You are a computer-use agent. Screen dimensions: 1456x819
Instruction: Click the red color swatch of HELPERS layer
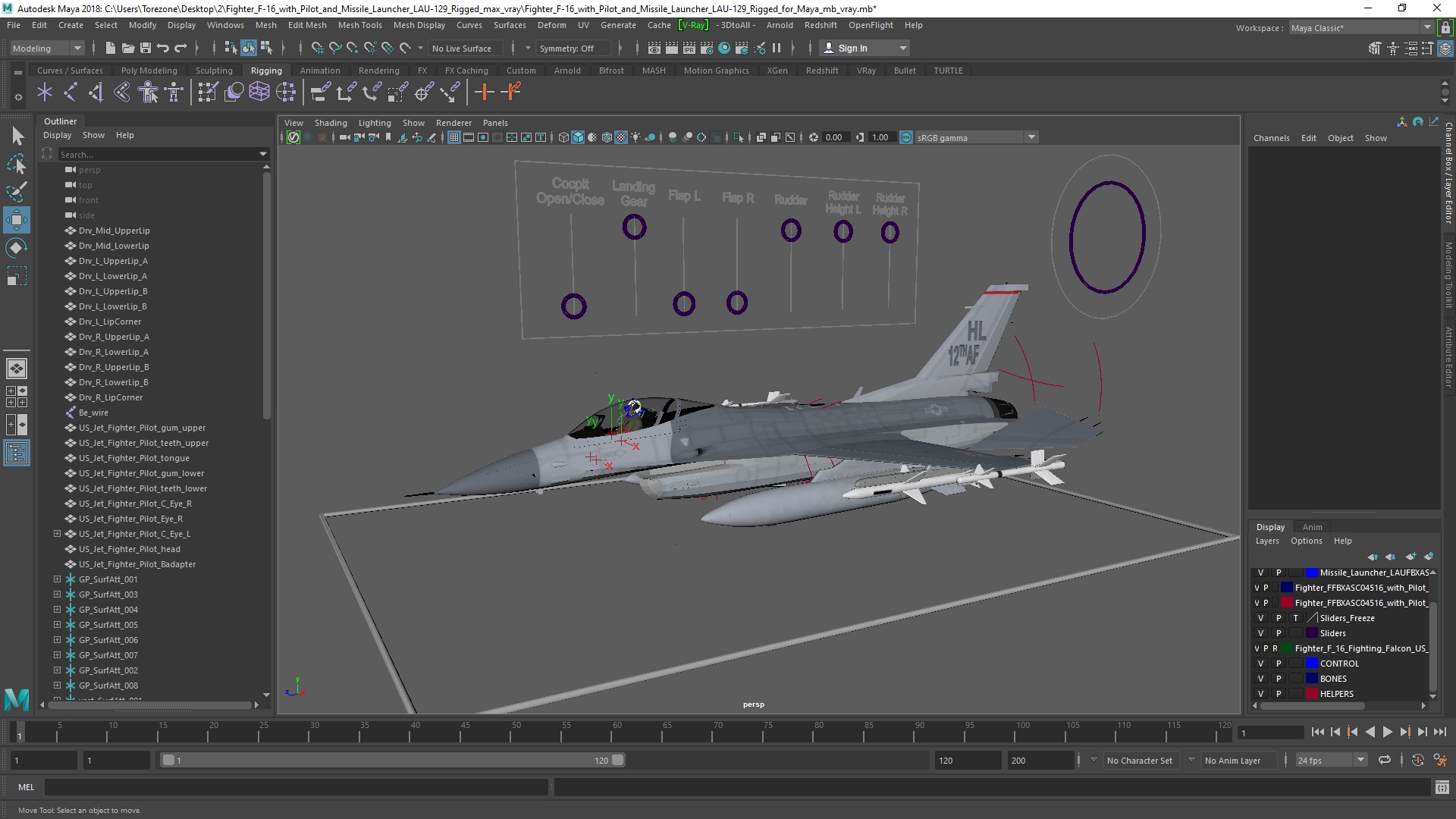coord(1312,694)
